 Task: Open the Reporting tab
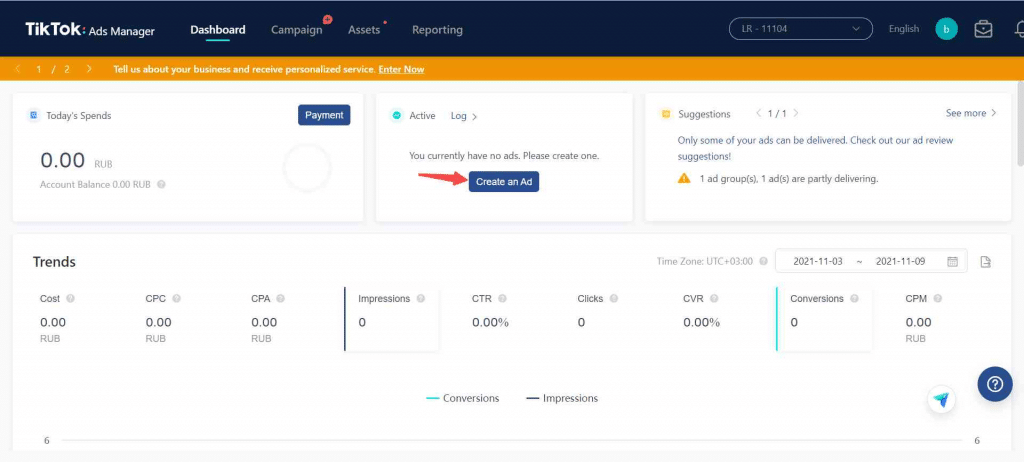[x=437, y=30]
